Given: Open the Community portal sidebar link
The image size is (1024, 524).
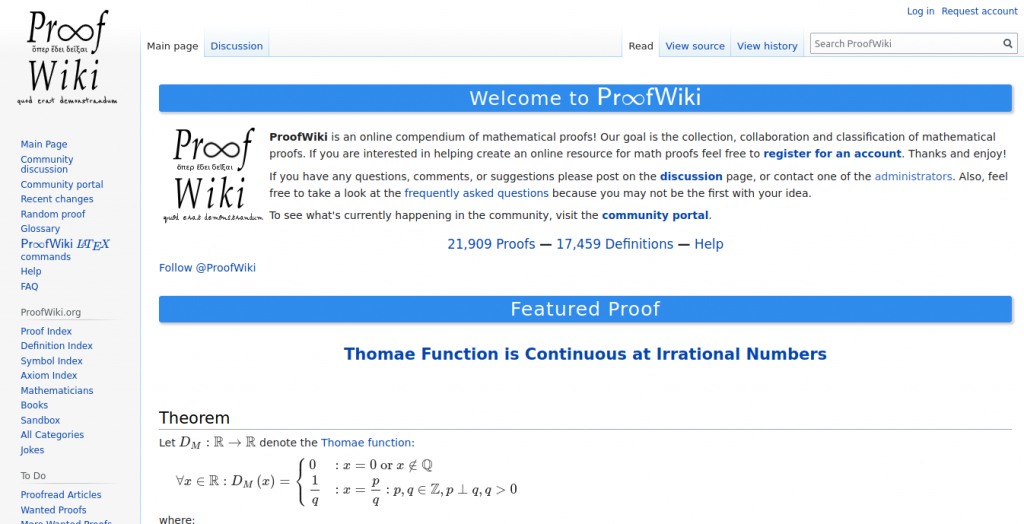Looking at the screenshot, I should coord(62,184).
